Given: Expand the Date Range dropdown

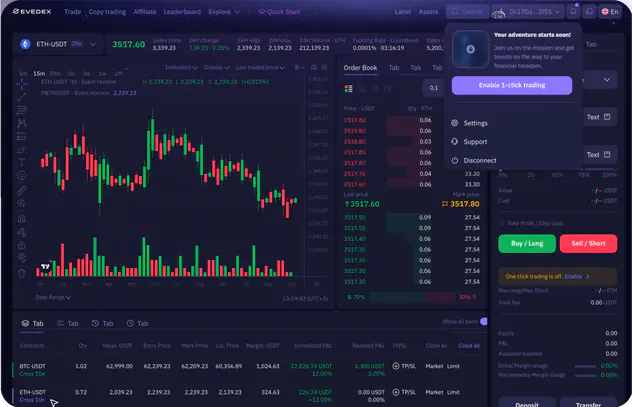Looking at the screenshot, I should point(53,297).
